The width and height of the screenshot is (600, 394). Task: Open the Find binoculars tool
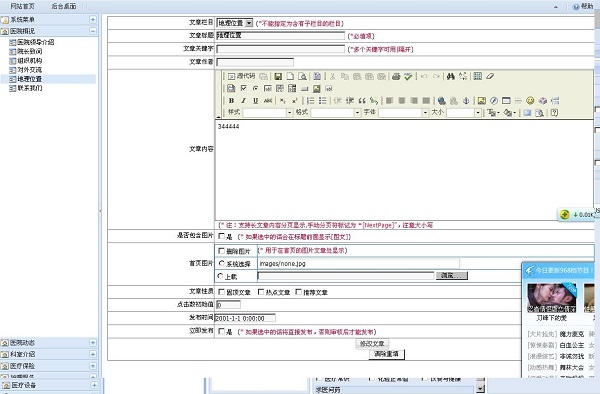[451, 77]
